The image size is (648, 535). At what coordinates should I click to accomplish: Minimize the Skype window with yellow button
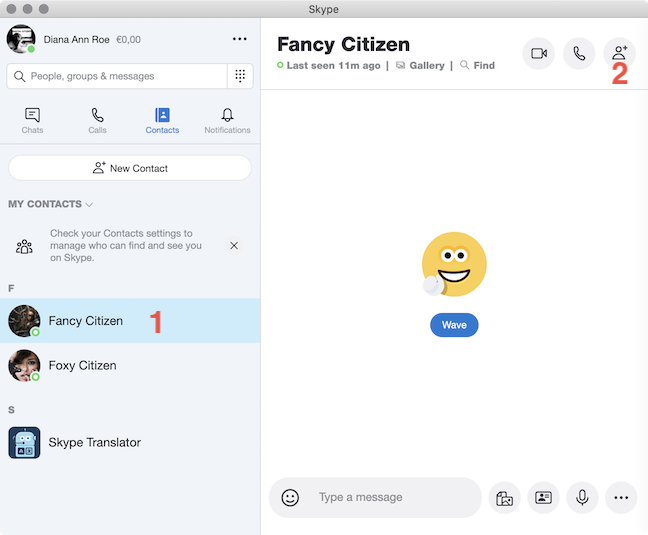28,9
